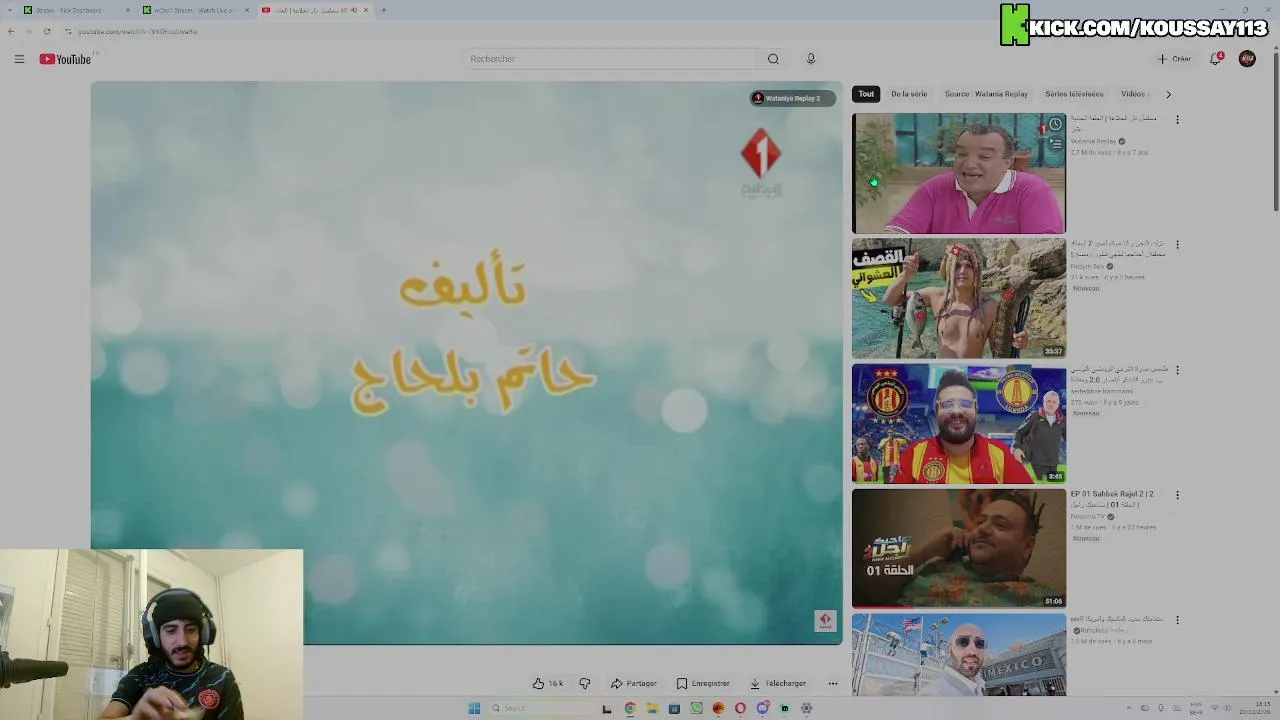Screen dimensions: 1280x720
Task: Mute the YouTube tab via speaker icon
Action: click(354, 10)
